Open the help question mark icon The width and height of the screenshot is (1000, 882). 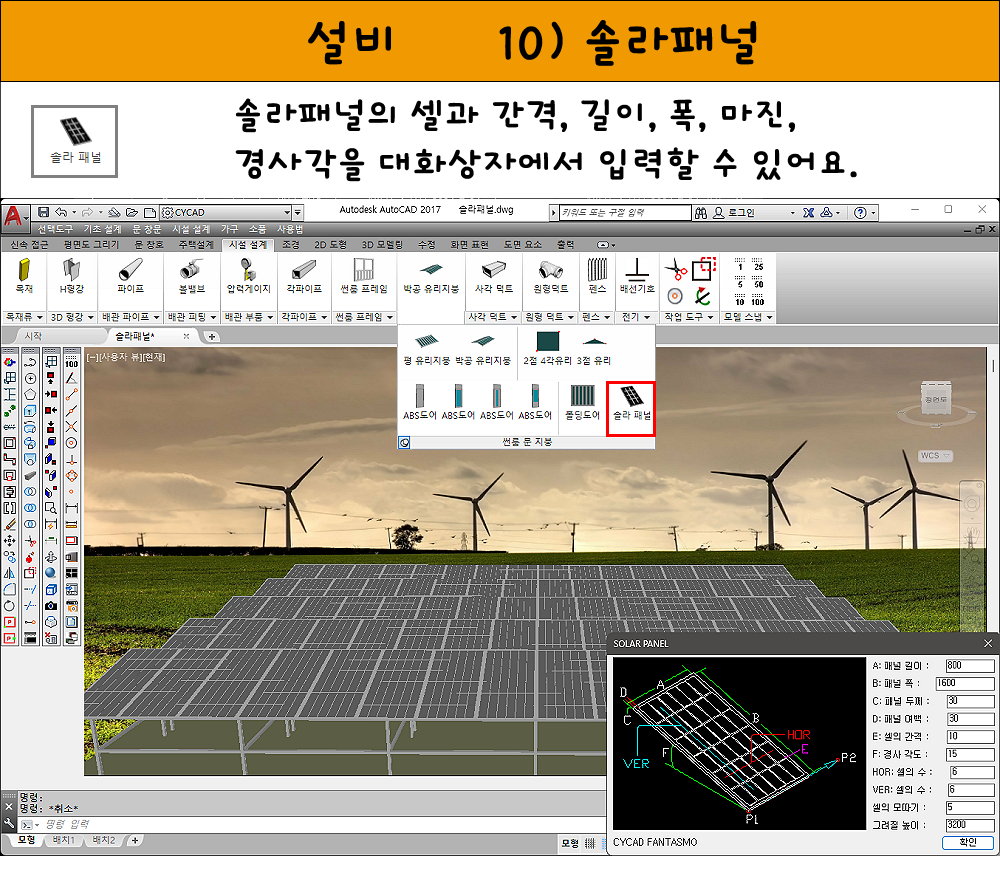point(860,213)
